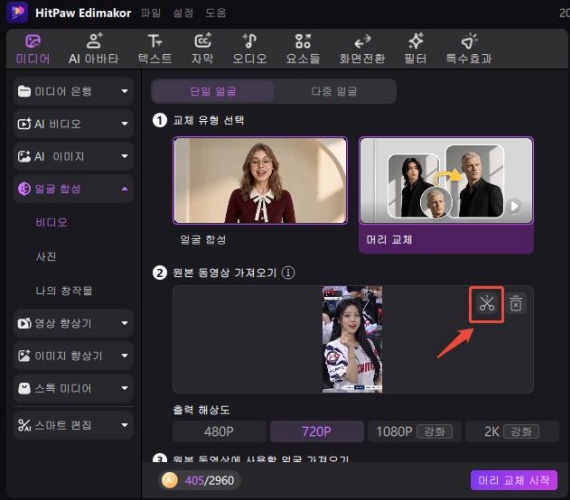Open the 화면전환 transitions tool
The height and width of the screenshot is (500, 570).
tap(362, 49)
